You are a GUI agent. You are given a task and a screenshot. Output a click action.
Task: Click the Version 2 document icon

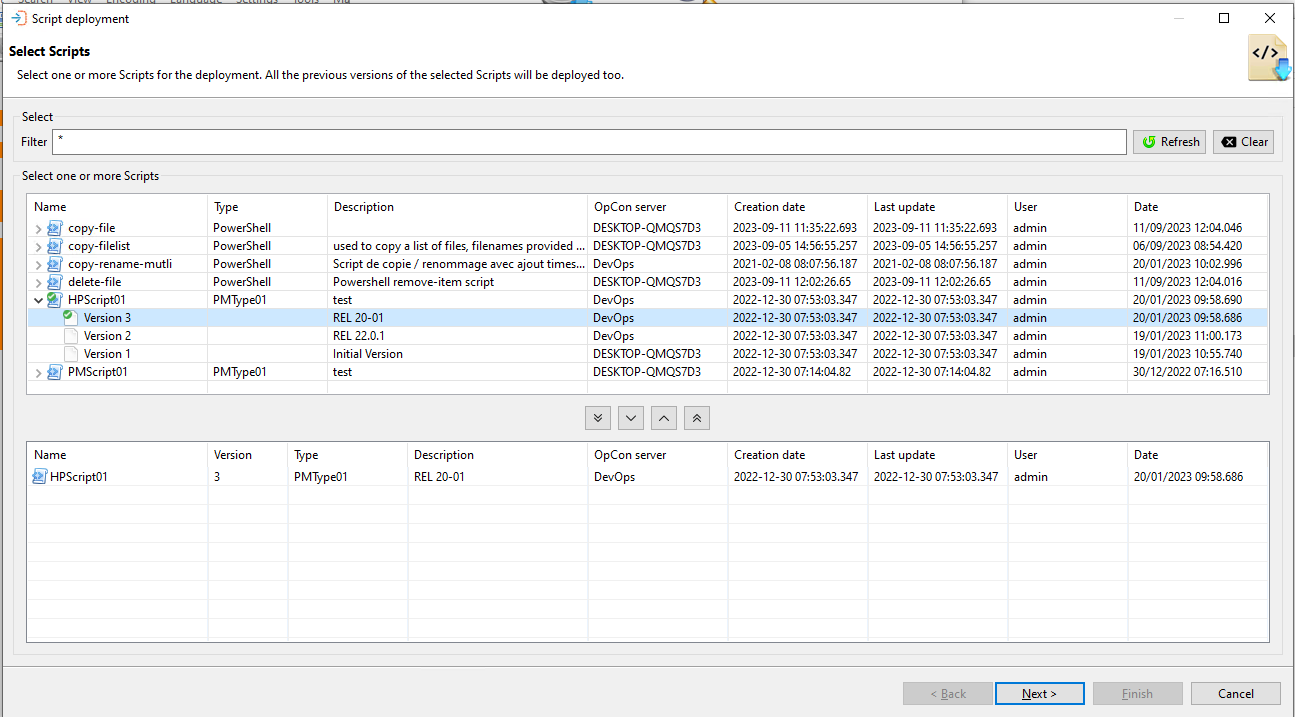[x=70, y=336]
